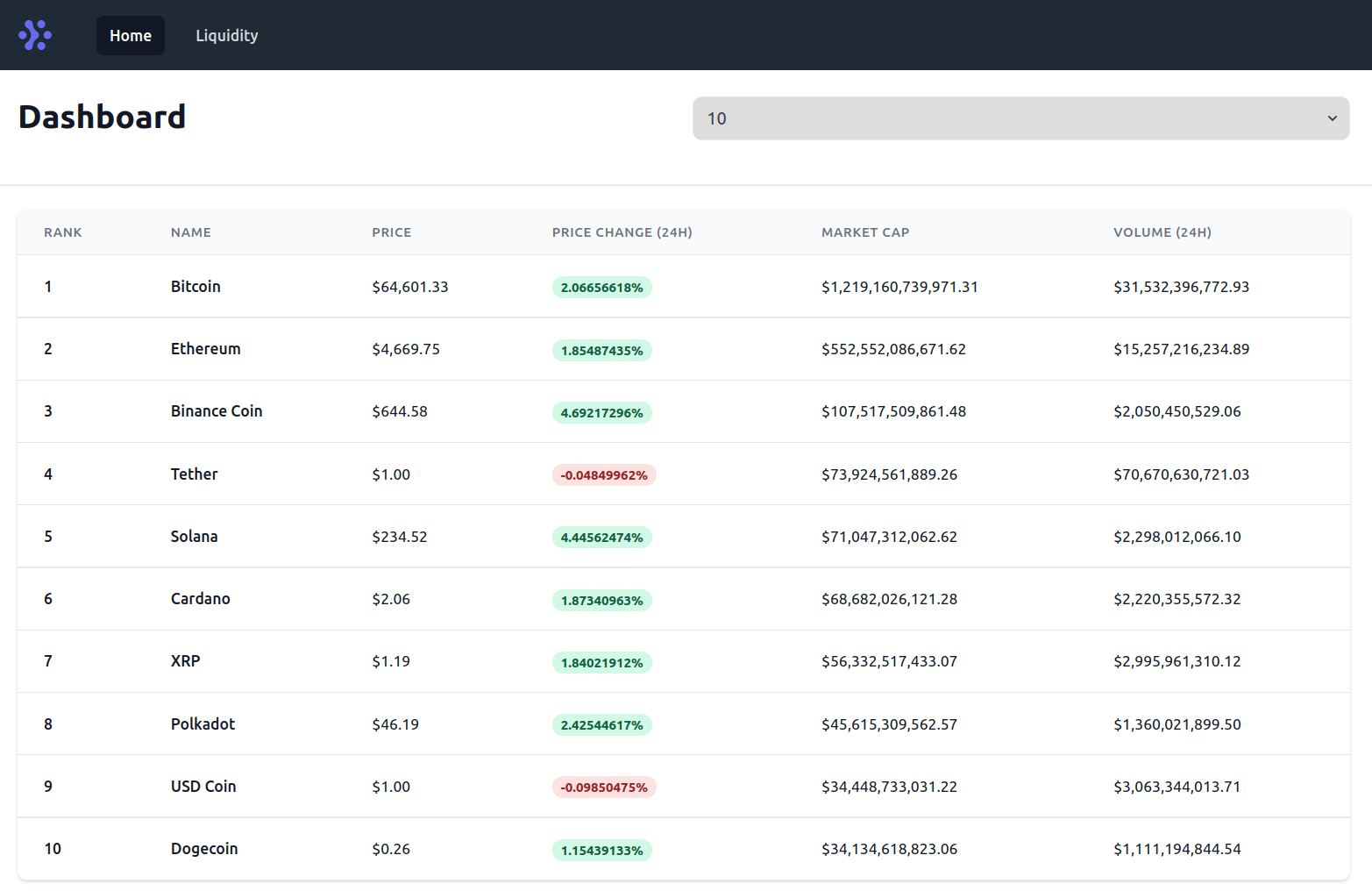Select the Solana name cell
Screen dimensions: 1372x891
click(x=194, y=537)
